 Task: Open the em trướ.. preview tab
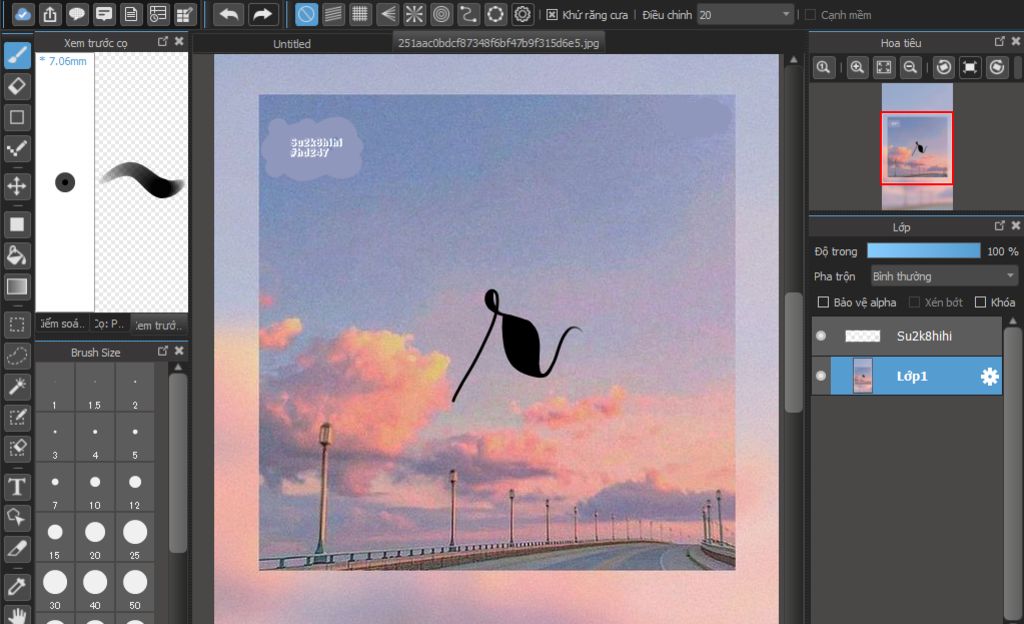coord(159,324)
